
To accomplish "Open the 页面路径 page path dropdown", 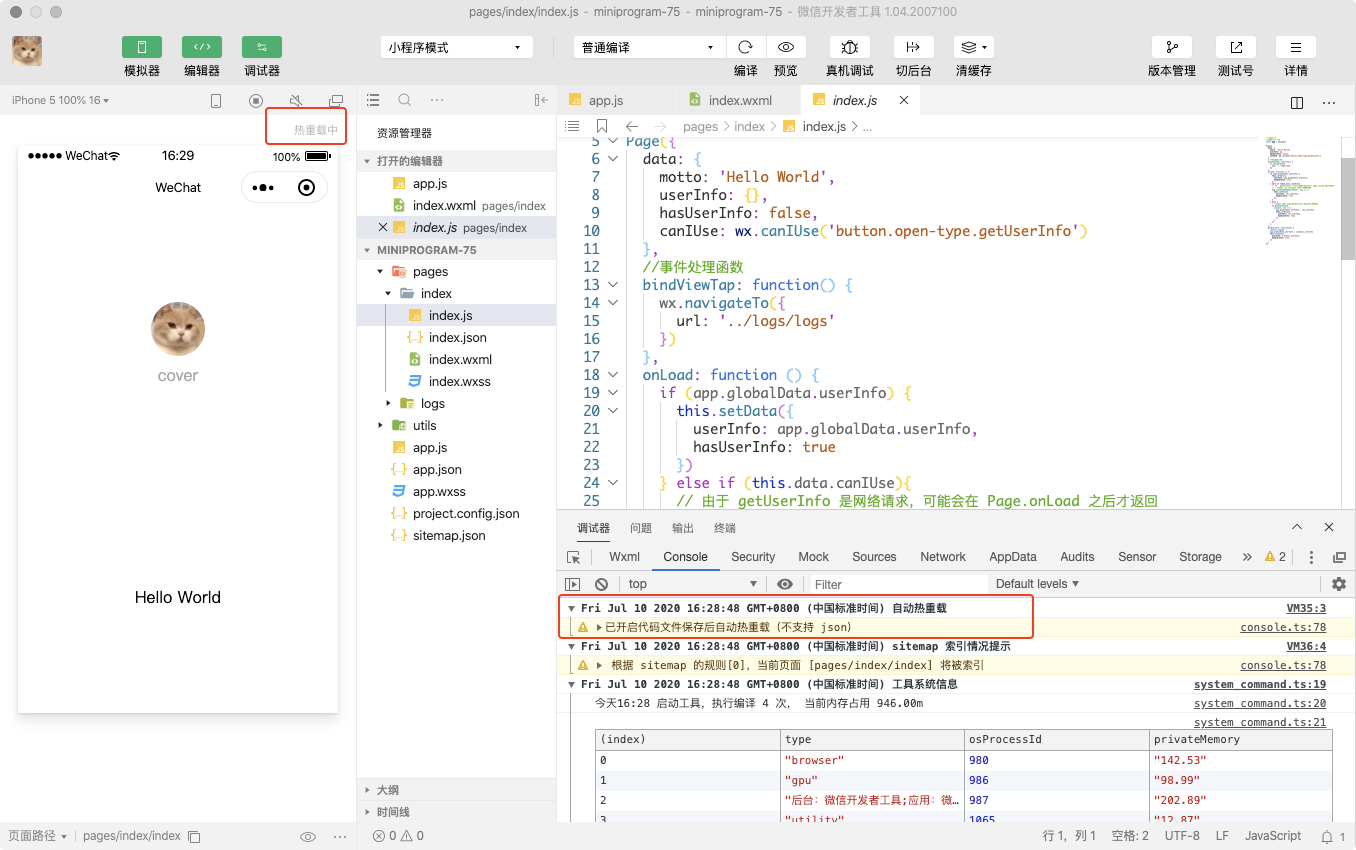I will click(38, 836).
